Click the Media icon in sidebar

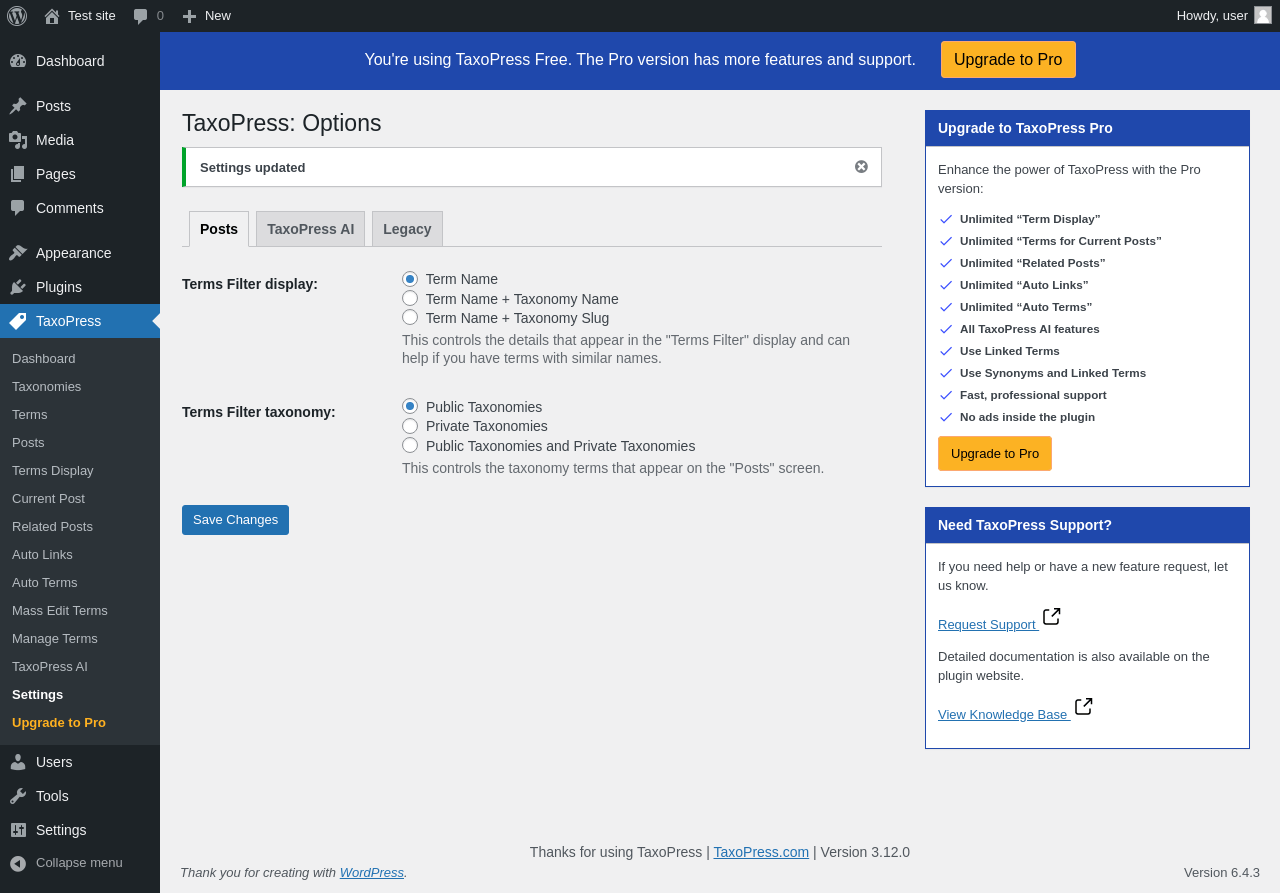(18, 140)
